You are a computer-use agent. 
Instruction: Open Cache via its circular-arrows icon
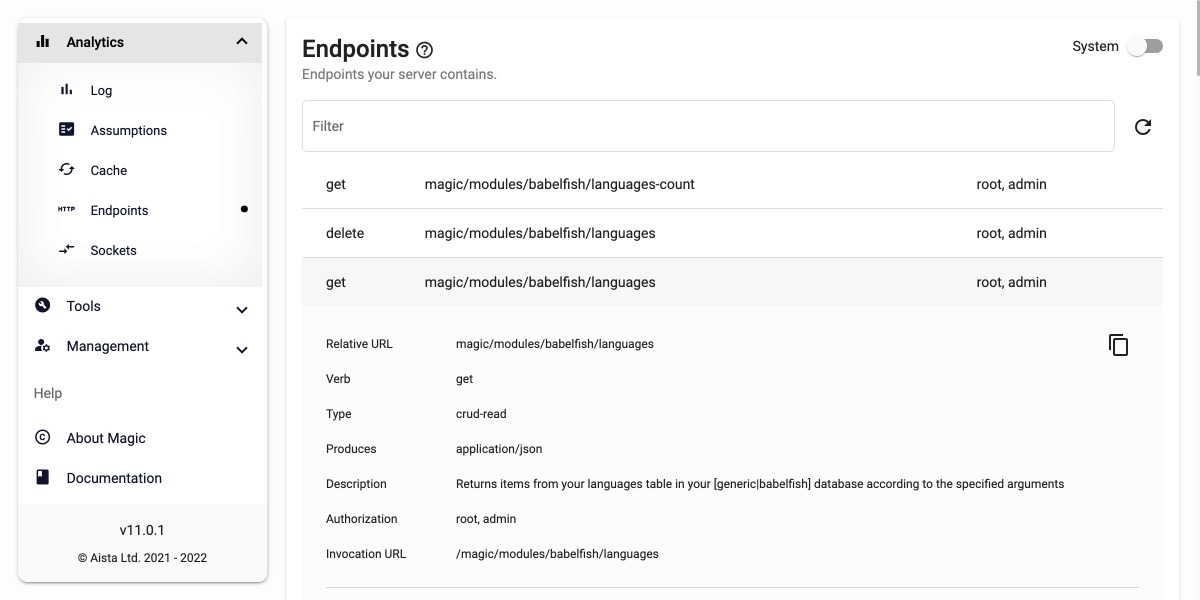pyautogui.click(x=66, y=169)
